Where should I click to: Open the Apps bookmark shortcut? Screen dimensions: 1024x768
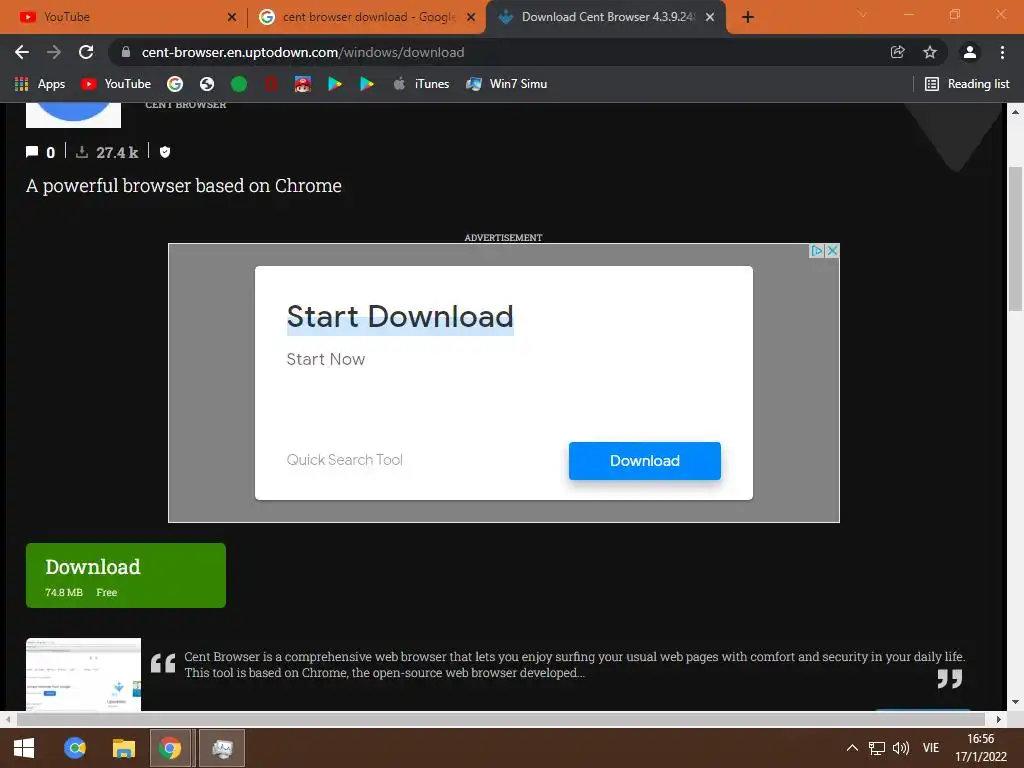point(40,84)
